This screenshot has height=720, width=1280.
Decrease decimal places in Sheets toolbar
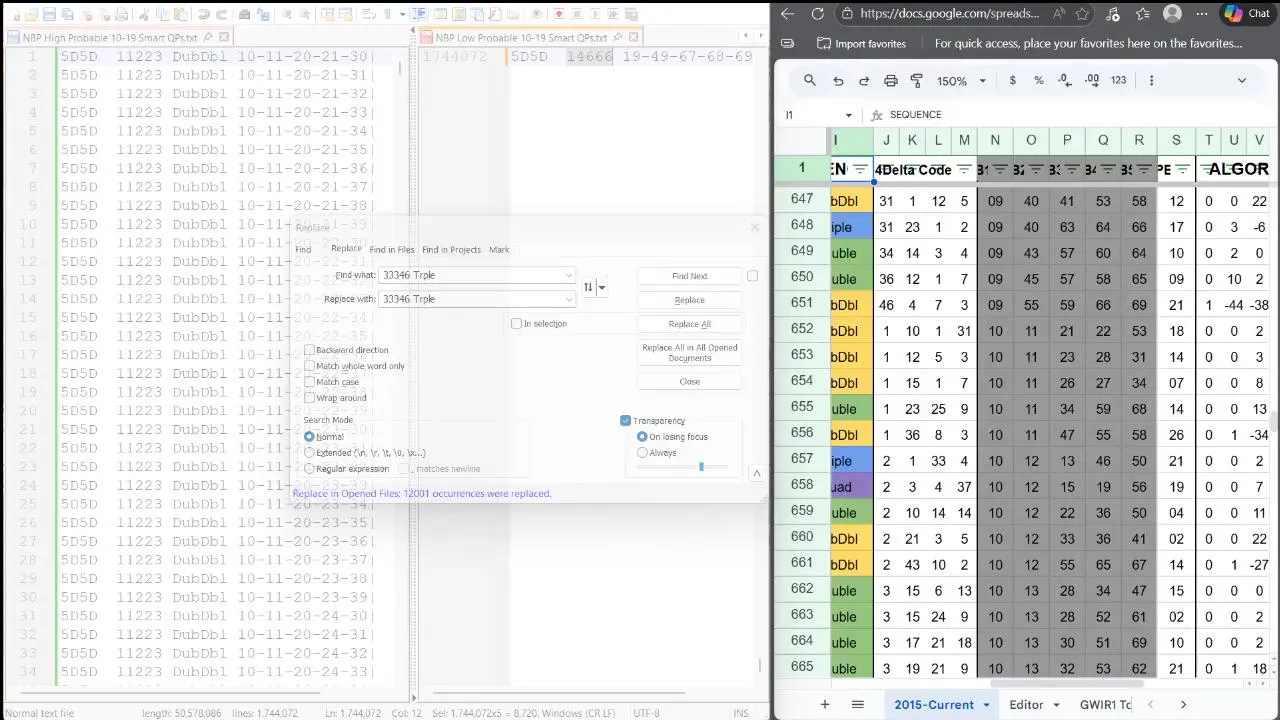[1065, 81]
